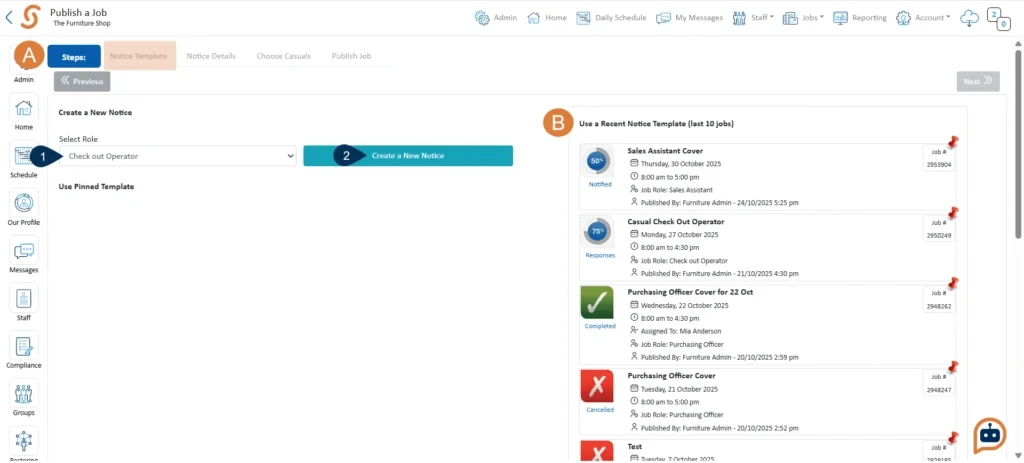Pin the Sales Assistant Cover template

953,142
